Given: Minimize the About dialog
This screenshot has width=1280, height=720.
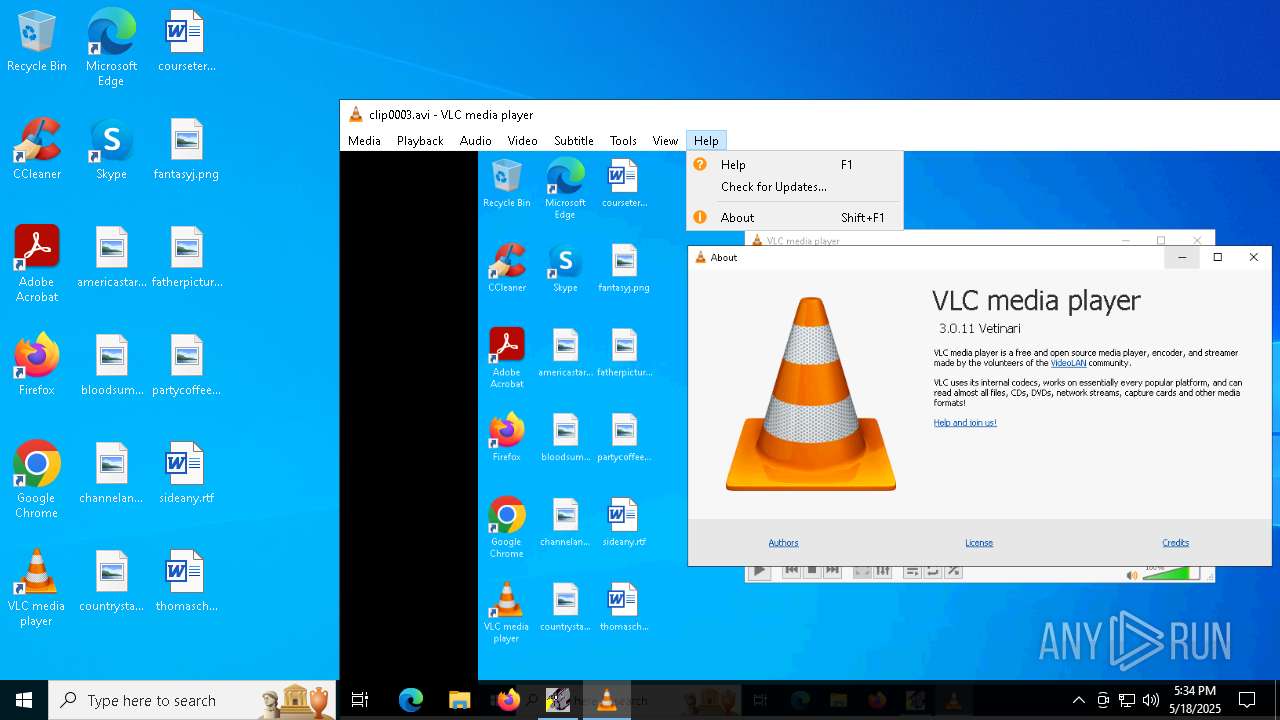Looking at the screenshot, I should tap(1182, 257).
